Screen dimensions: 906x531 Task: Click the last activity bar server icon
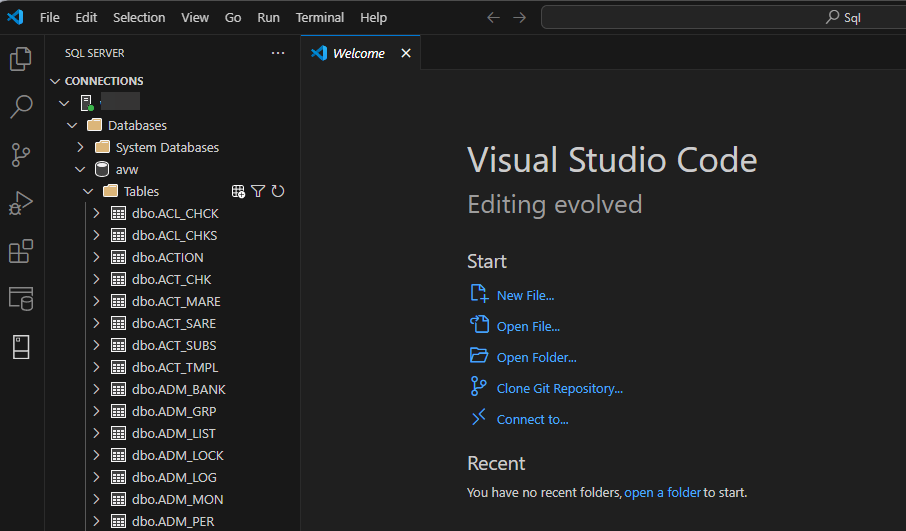point(21,347)
